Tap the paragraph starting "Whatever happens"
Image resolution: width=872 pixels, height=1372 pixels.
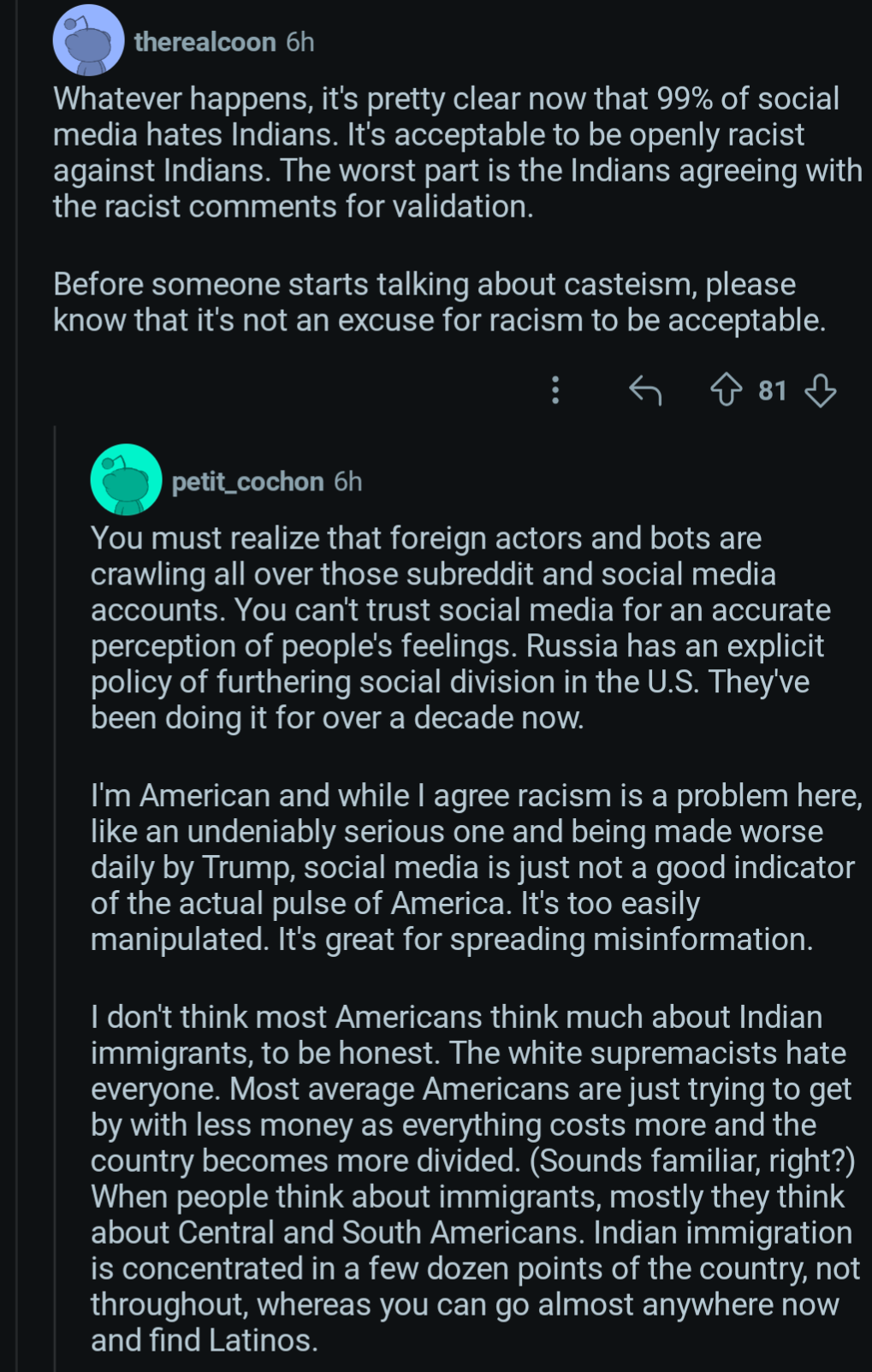point(458,152)
